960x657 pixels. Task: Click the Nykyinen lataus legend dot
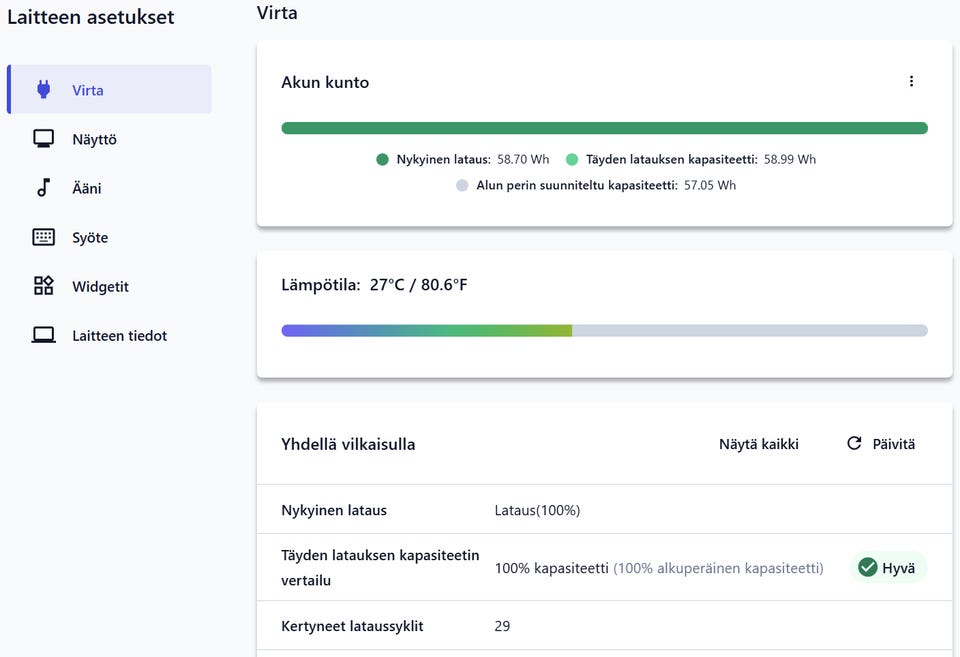382,159
